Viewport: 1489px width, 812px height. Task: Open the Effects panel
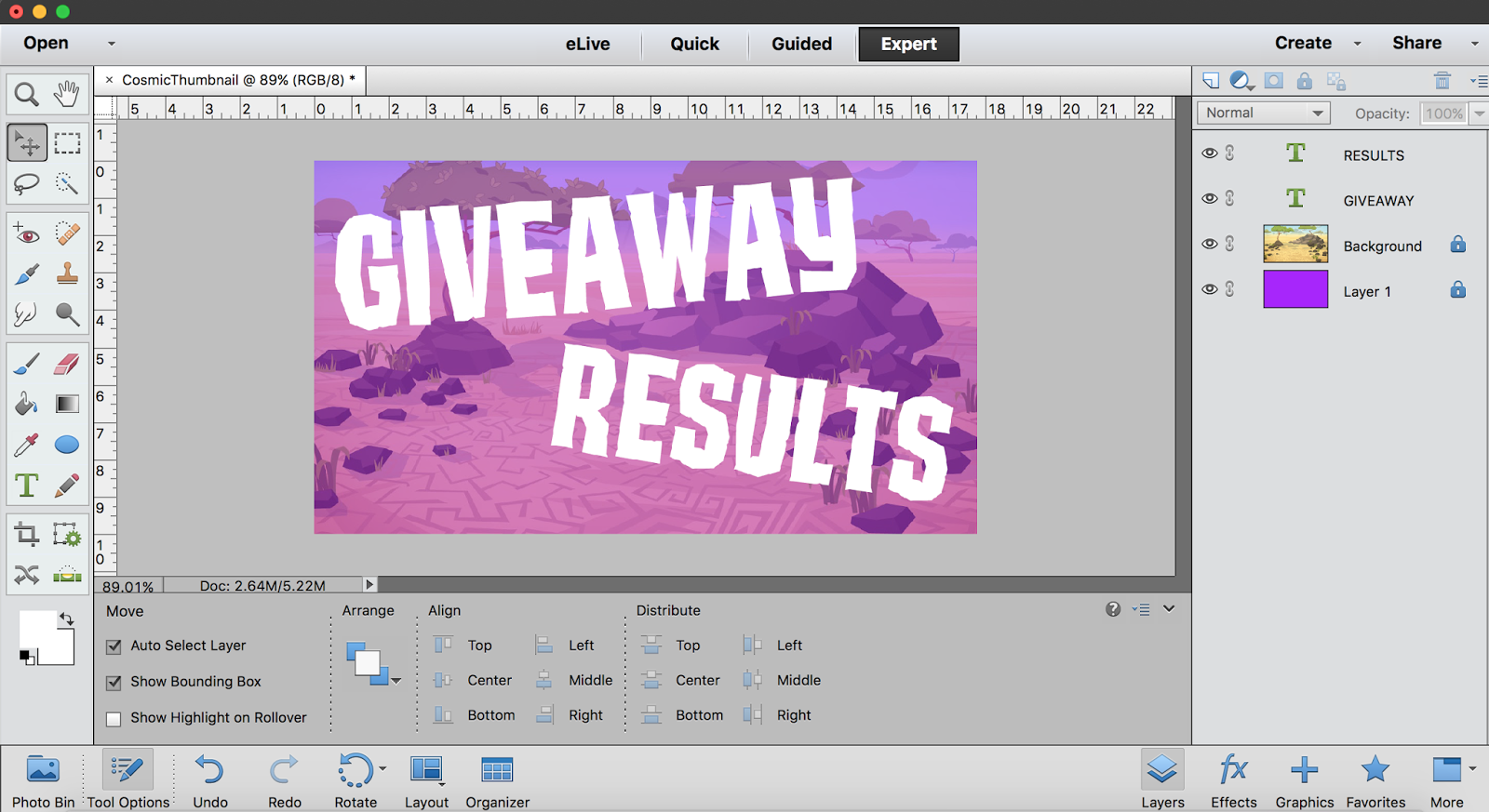[1234, 781]
